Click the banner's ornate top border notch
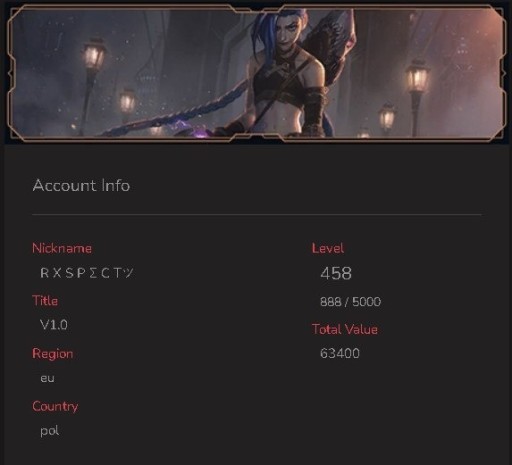 [257, 9]
